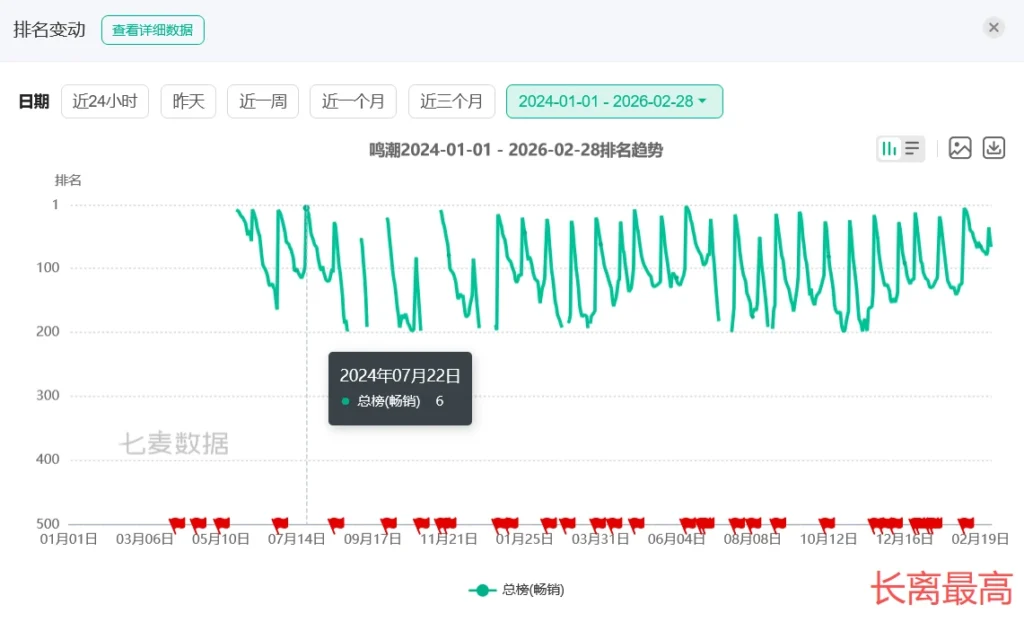
Task: Click the download data icon
Action: pos(993,148)
